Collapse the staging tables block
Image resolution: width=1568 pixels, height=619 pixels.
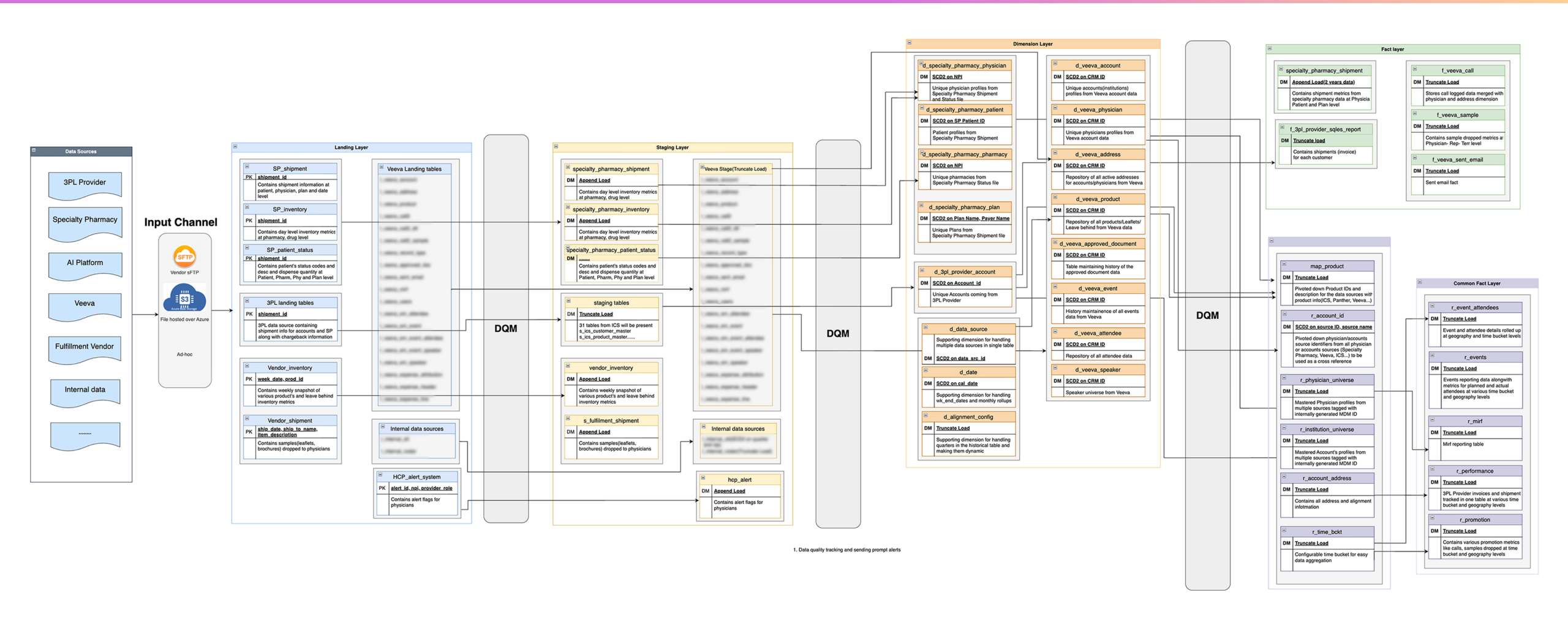568,301
